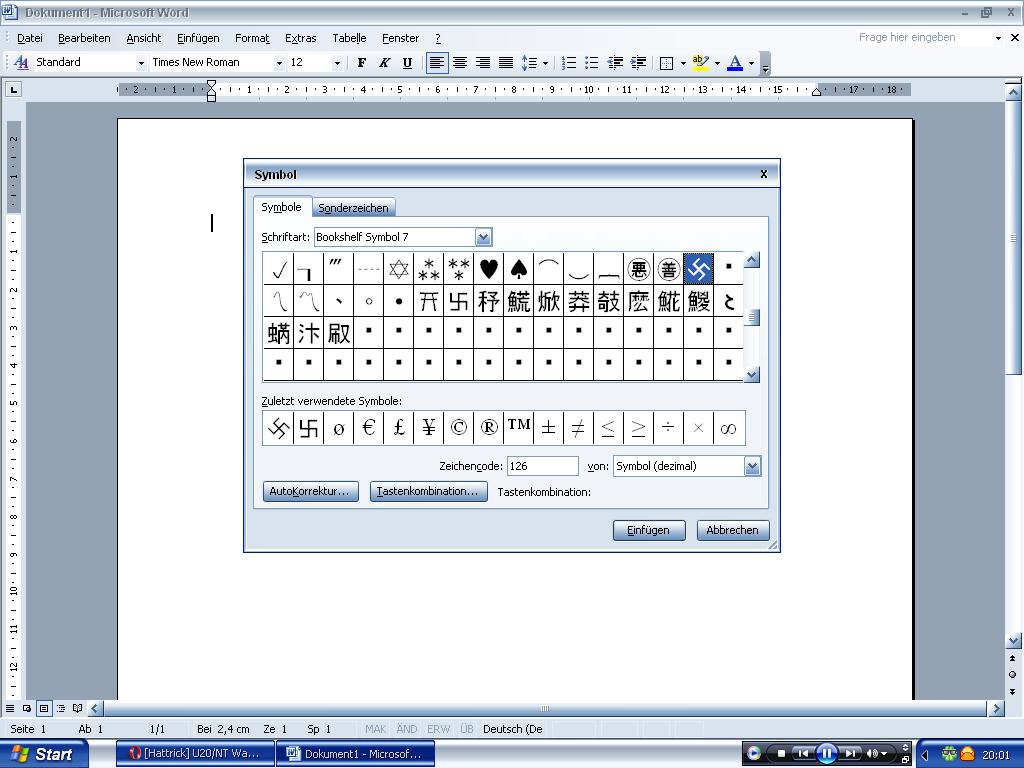Apply numbered list formatting
The height and width of the screenshot is (768, 1024).
coord(569,63)
